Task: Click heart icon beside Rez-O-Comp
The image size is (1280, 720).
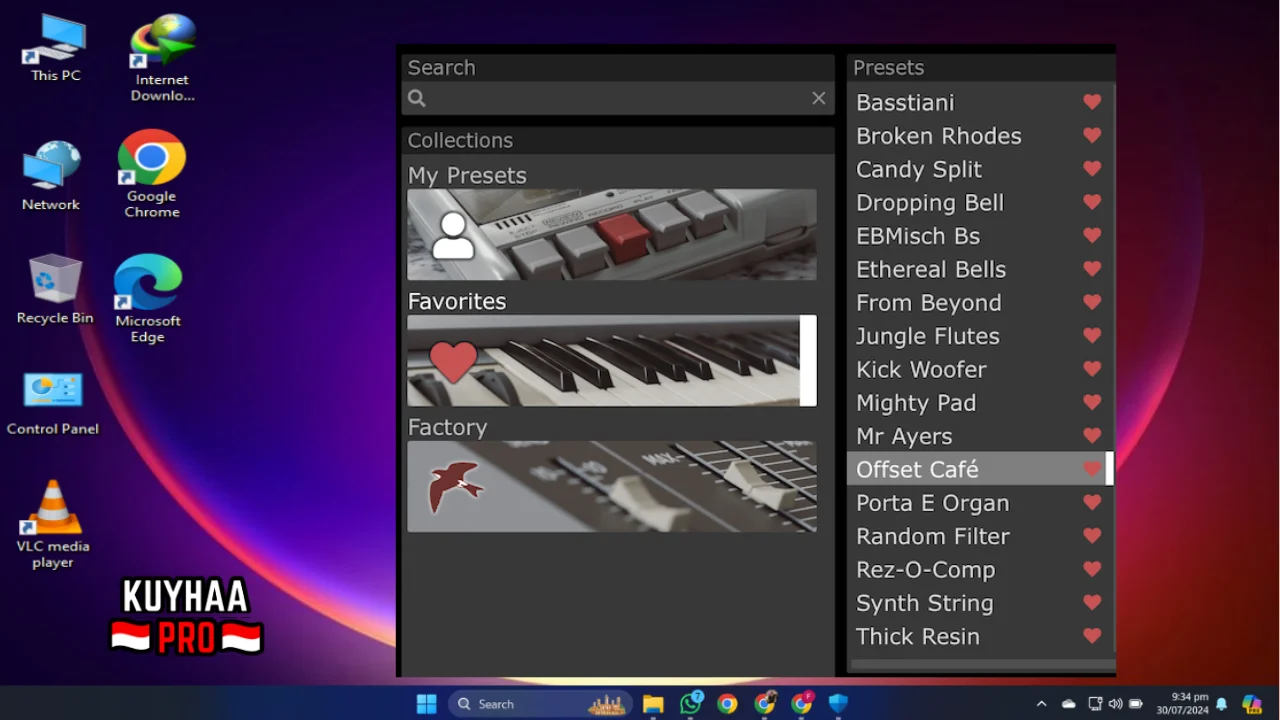Action: (1092, 569)
